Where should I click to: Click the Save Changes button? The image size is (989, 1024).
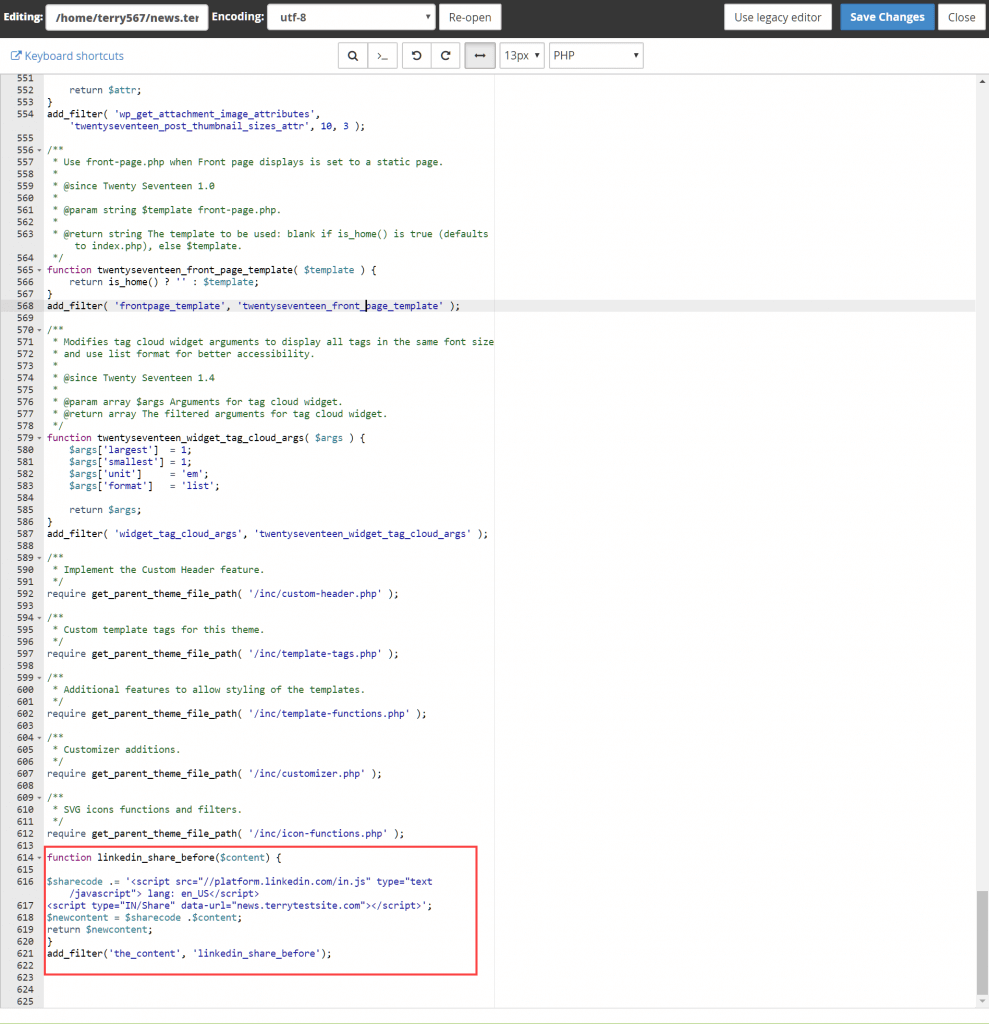[x=887, y=17]
